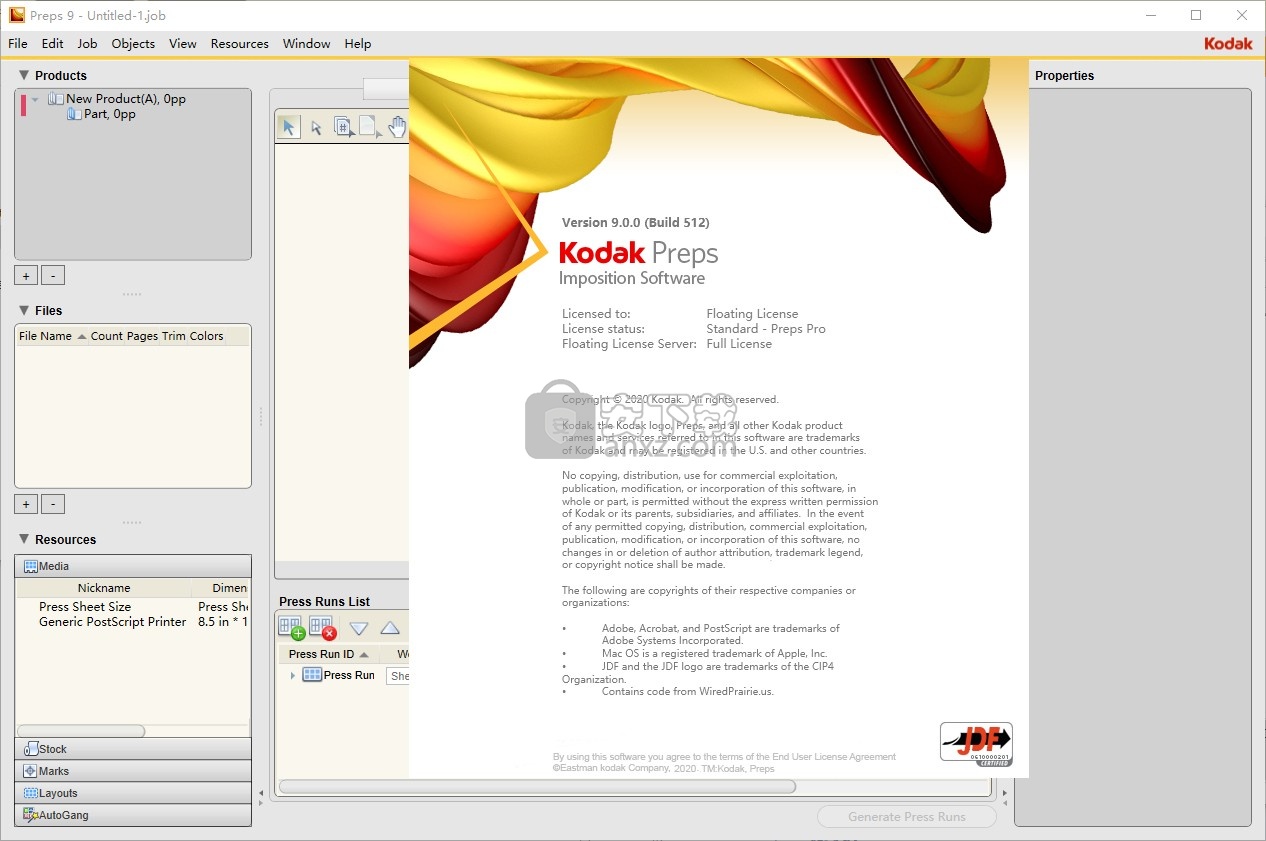Viewport: 1266px width, 841px height.
Task: Activate the hand pan tool
Action: [x=398, y=127]
